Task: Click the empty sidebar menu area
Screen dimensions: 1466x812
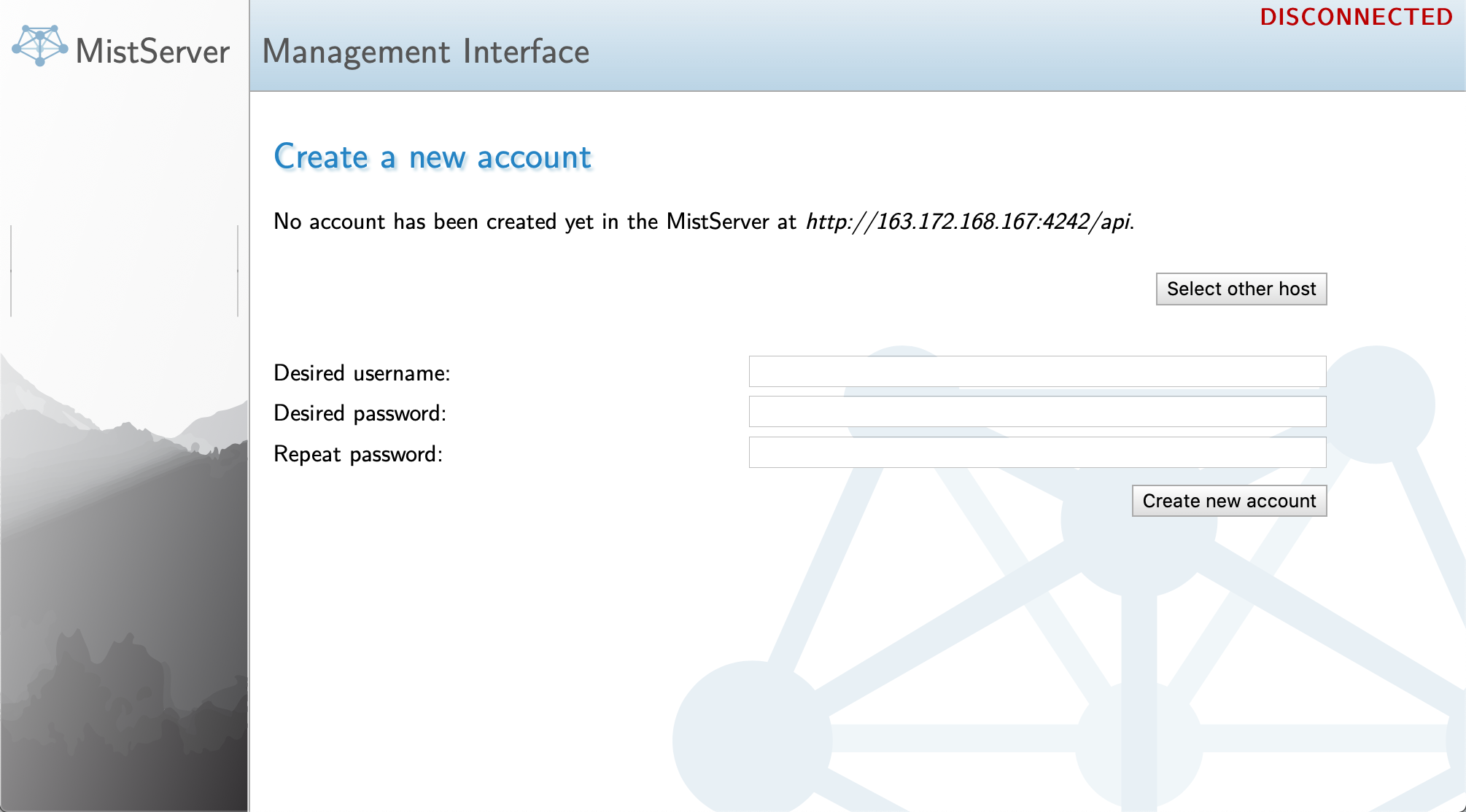Action: click(124, 271)
